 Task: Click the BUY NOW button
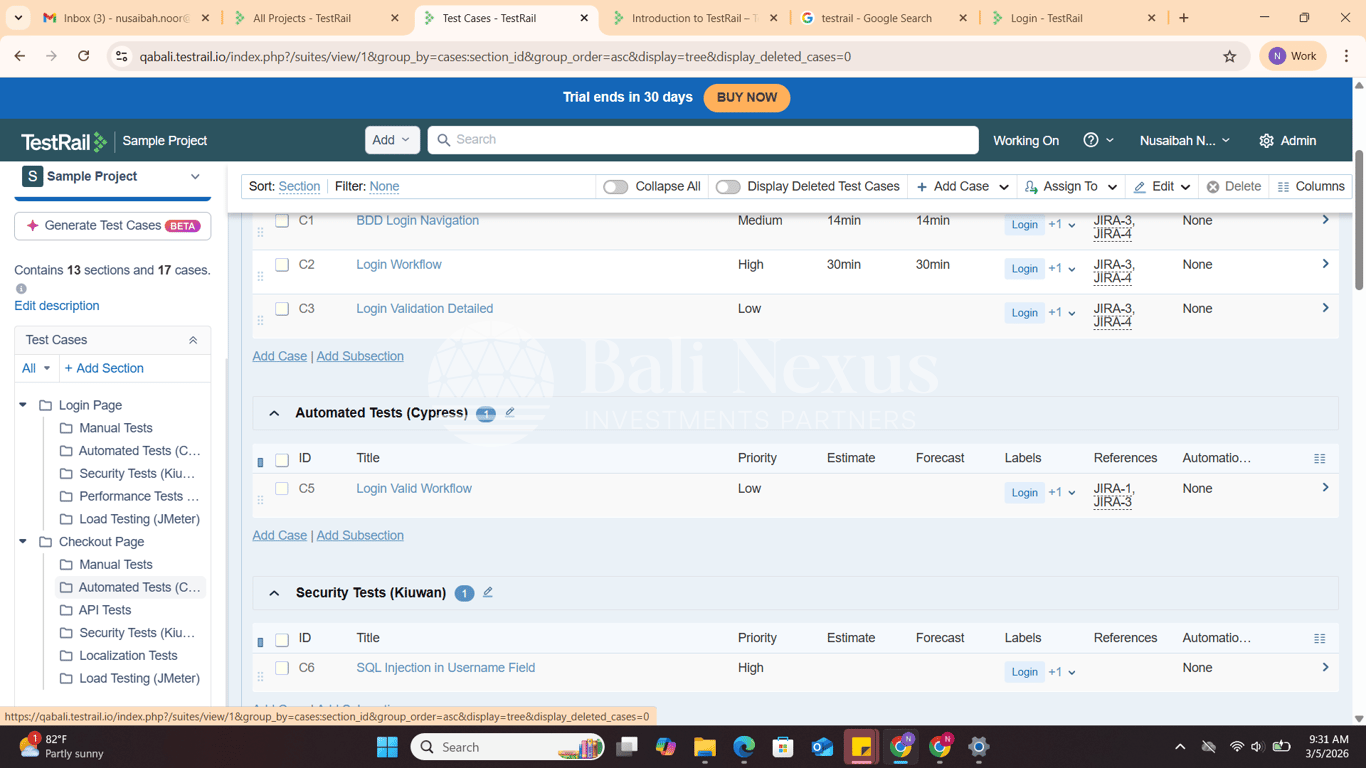tap(747, 98)
